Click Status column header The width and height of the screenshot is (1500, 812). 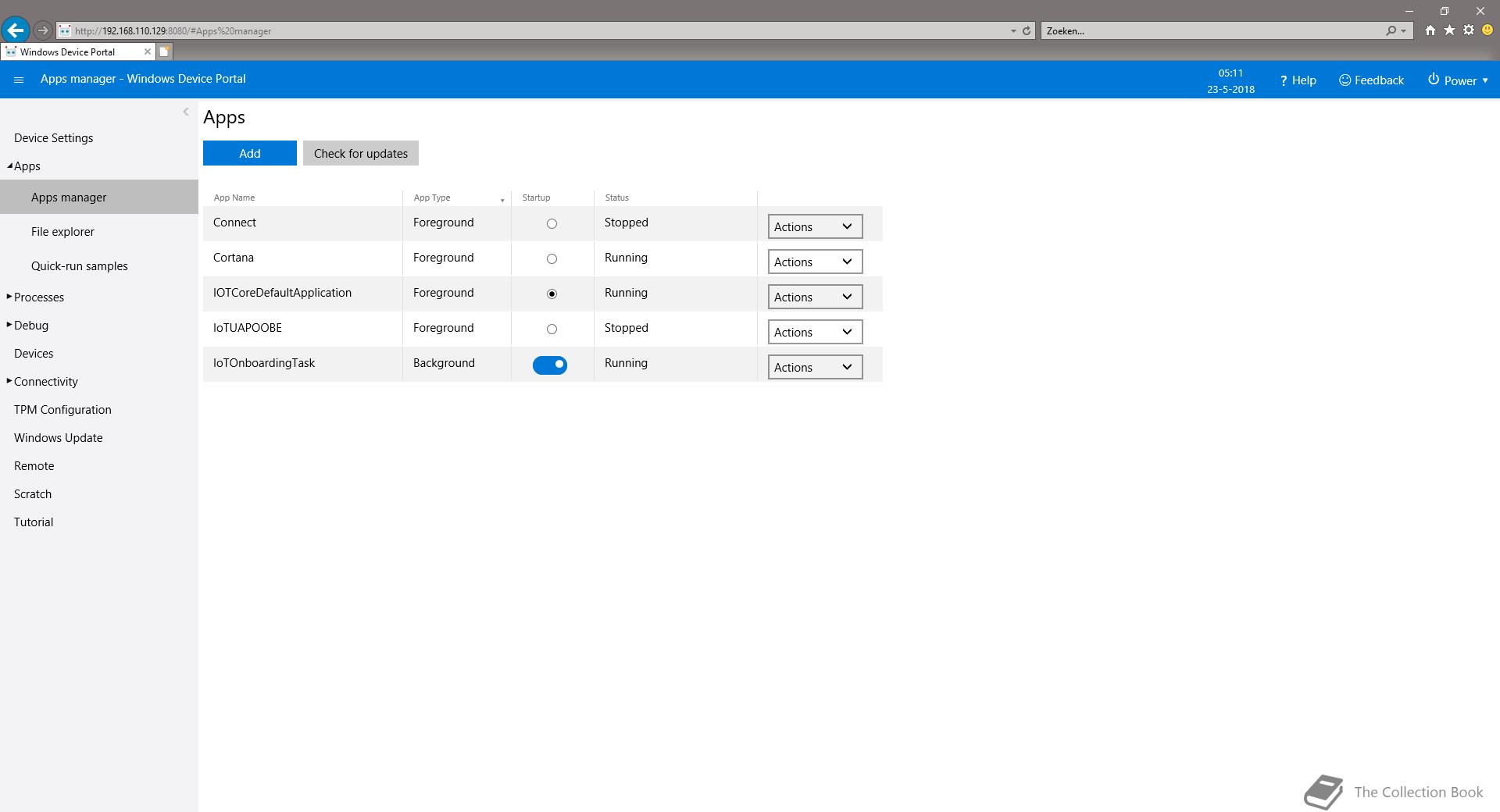[616, 198]
